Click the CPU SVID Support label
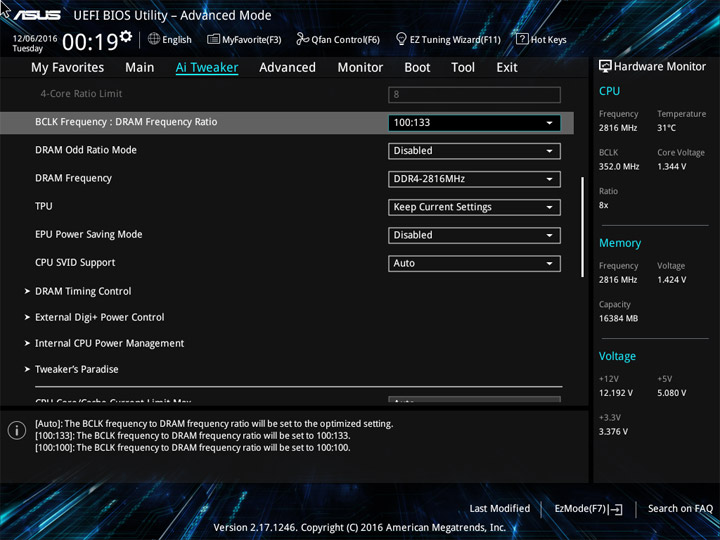The height and width of the screenshot is (540, 720). pos(75,263)
